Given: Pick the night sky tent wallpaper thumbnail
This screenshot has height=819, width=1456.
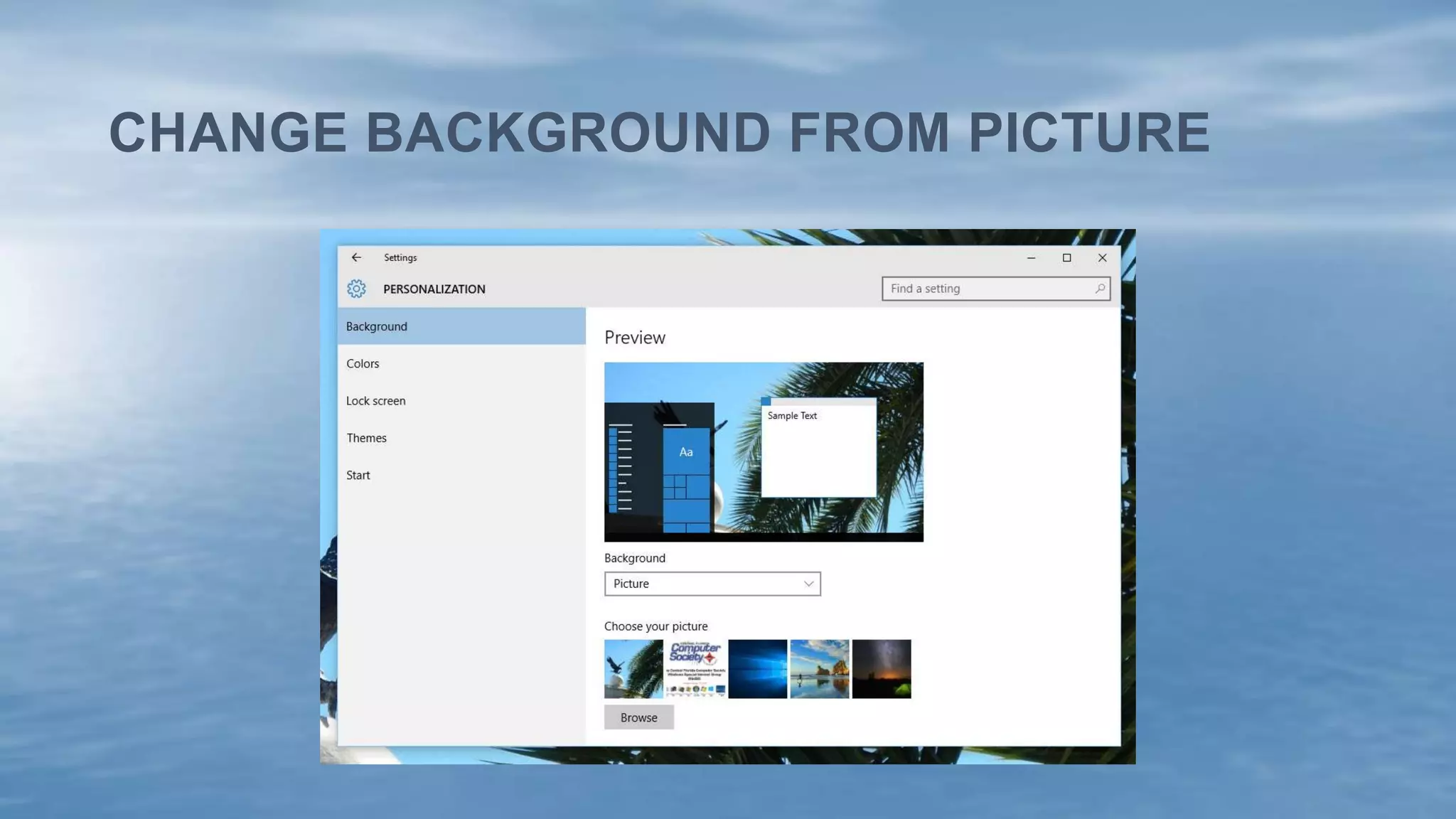Looking at the screenshot, I should (x=881, y=669).
